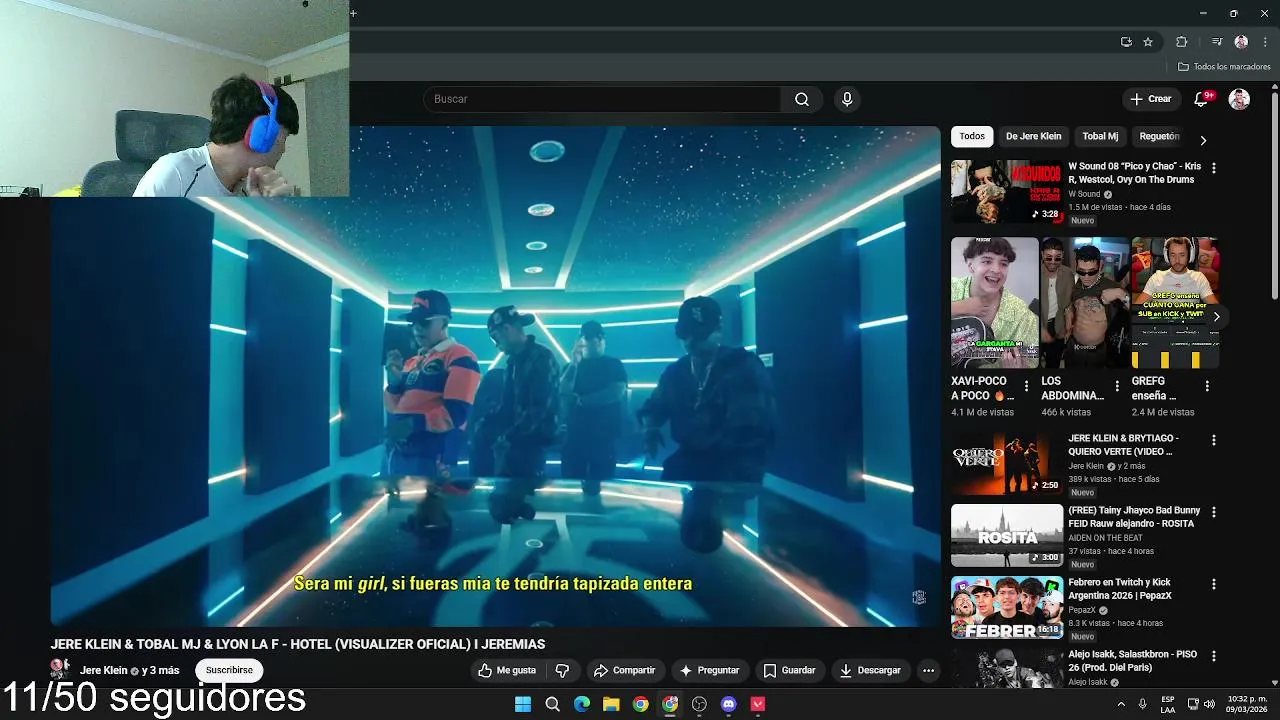Open 'y 3 más' collaborators link
Viewport: 1280px width, 720px height.
pos(161,670)
